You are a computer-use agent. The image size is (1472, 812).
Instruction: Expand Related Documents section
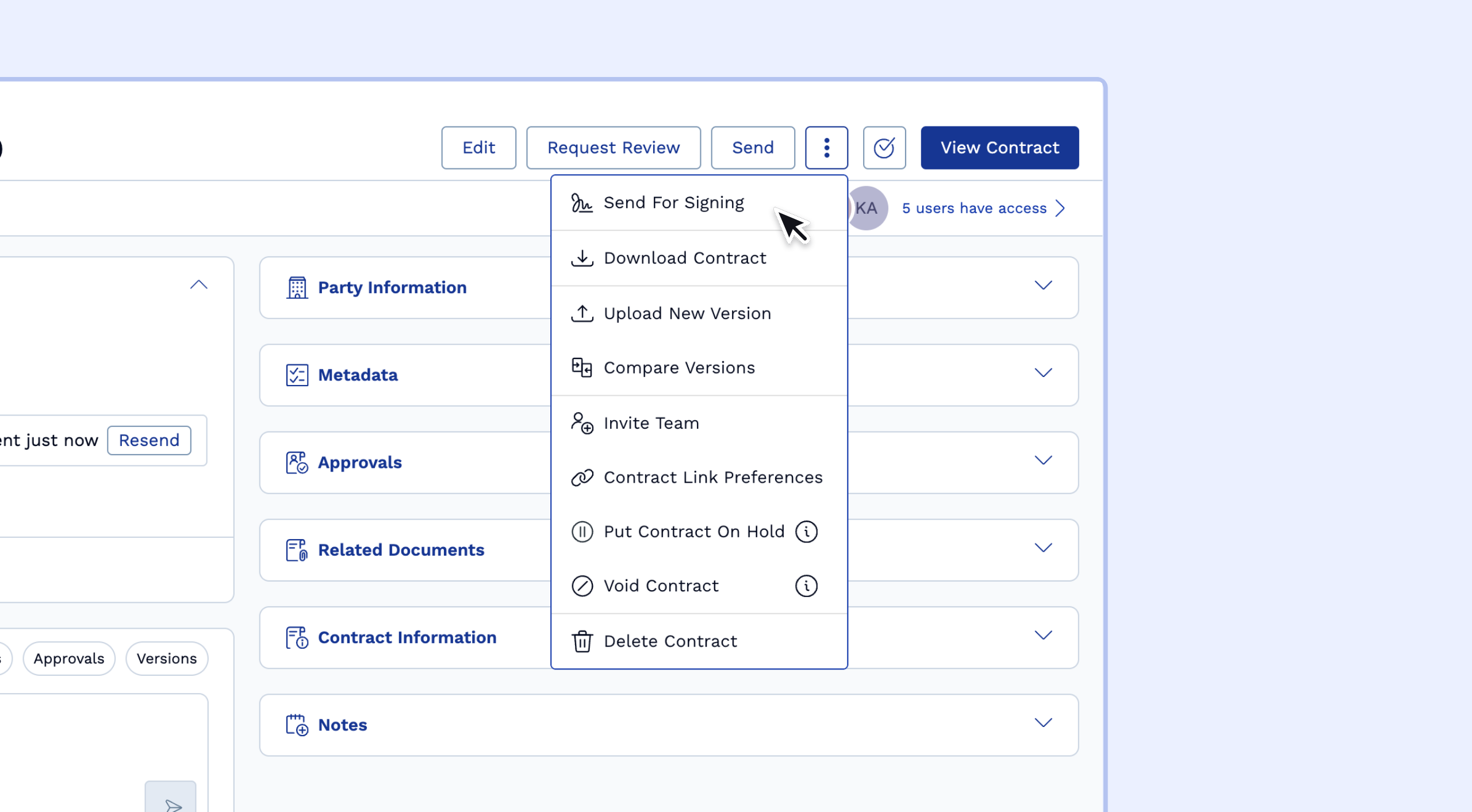point(1043,547)
